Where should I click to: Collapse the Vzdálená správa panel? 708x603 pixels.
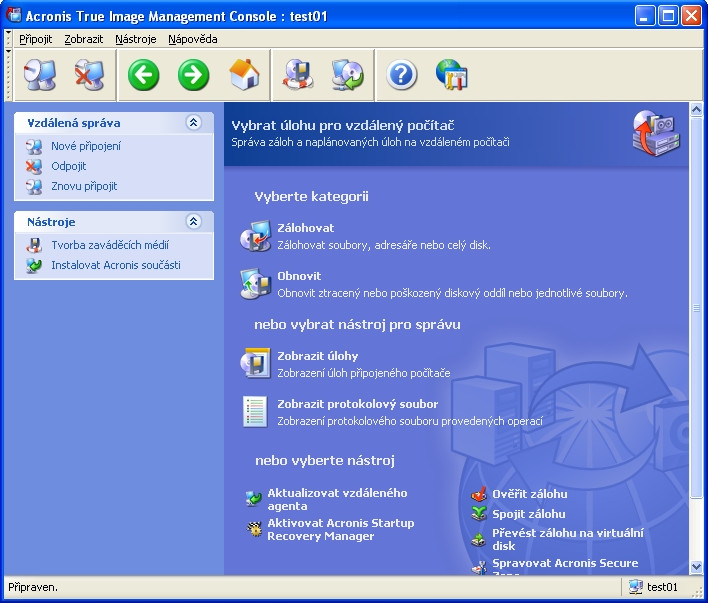pos(194,123)
